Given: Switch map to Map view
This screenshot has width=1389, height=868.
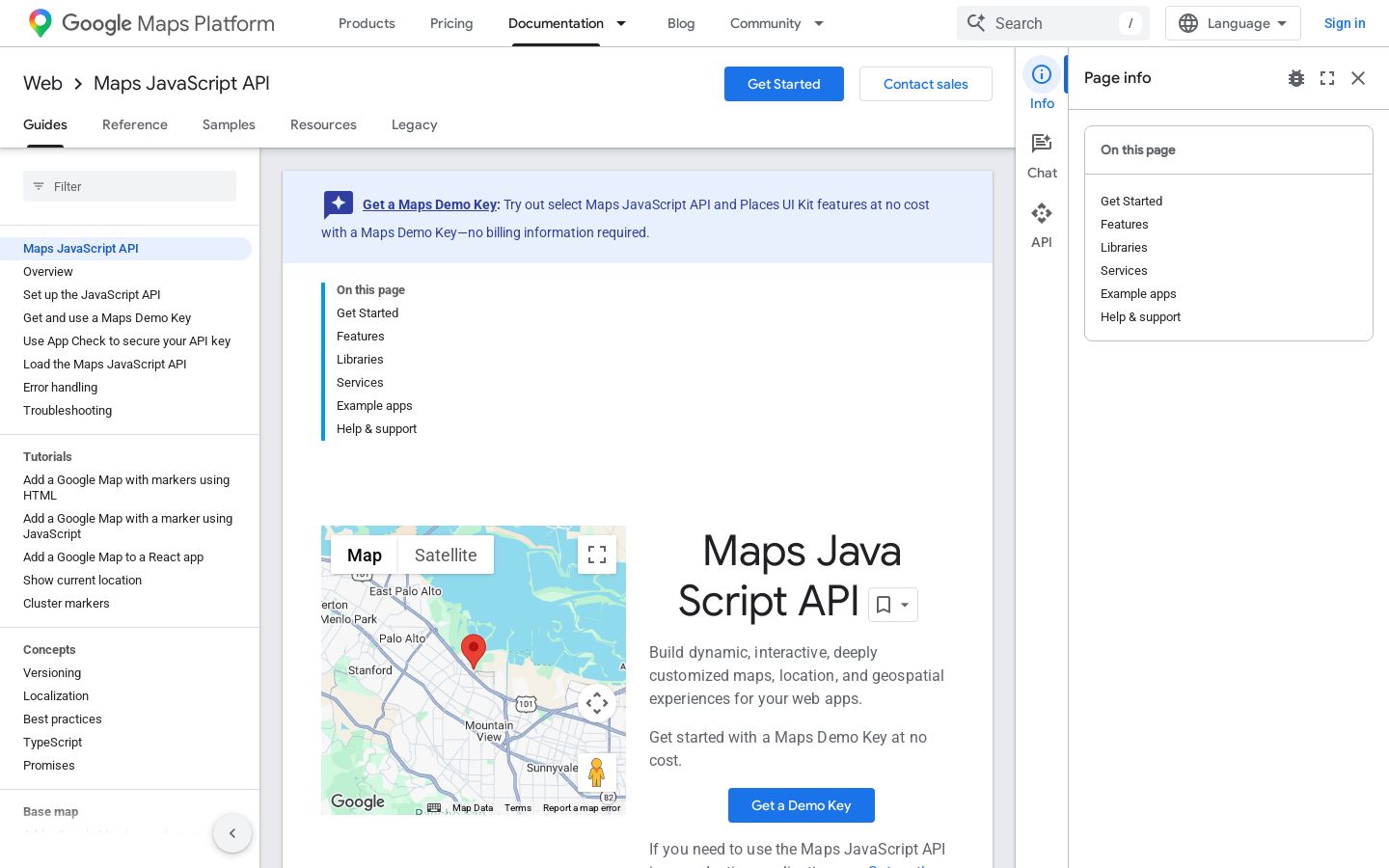Looking at the screenshot, I should [365, 556].
